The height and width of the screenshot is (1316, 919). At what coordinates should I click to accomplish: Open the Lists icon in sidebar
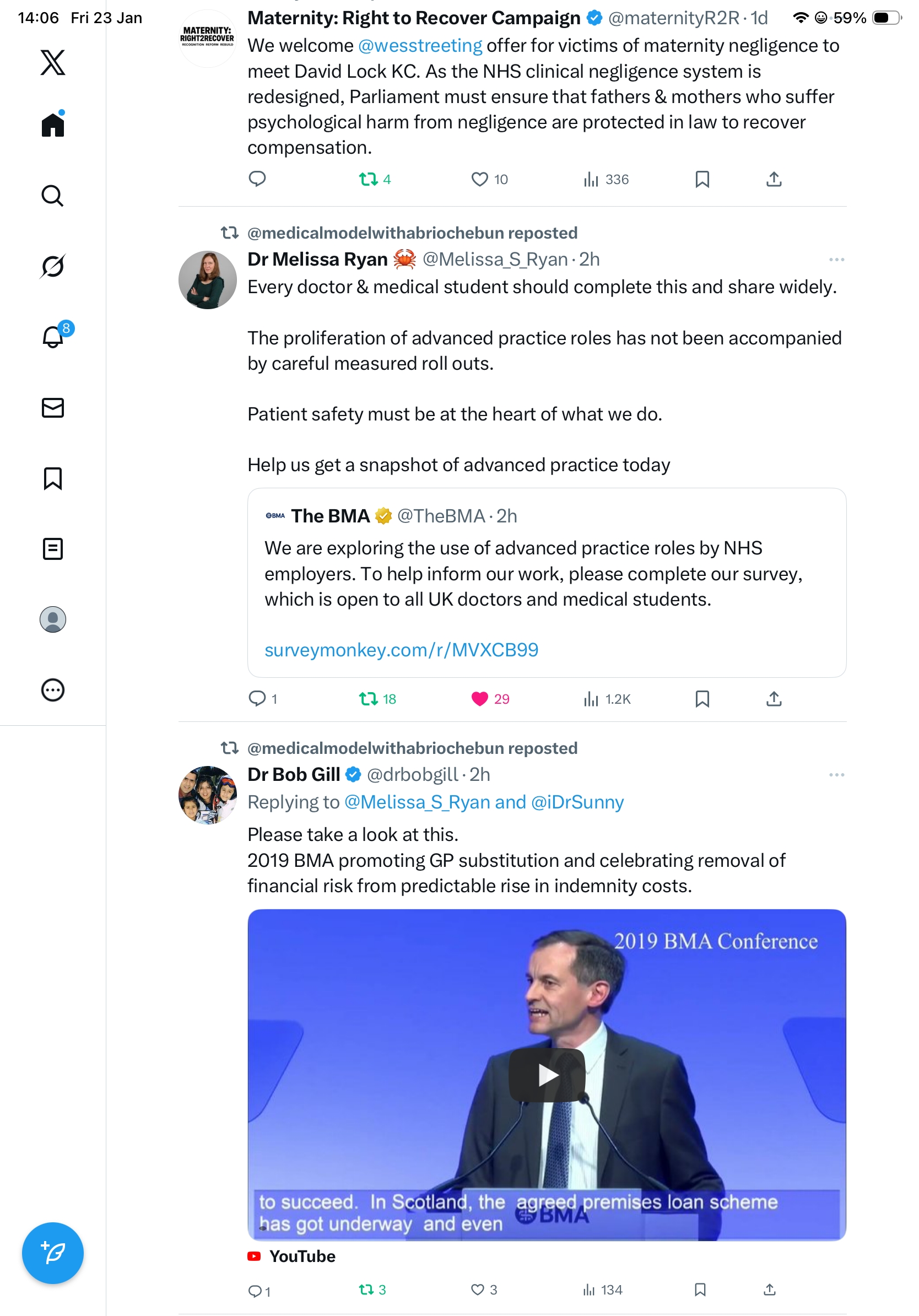pos(53,548)
